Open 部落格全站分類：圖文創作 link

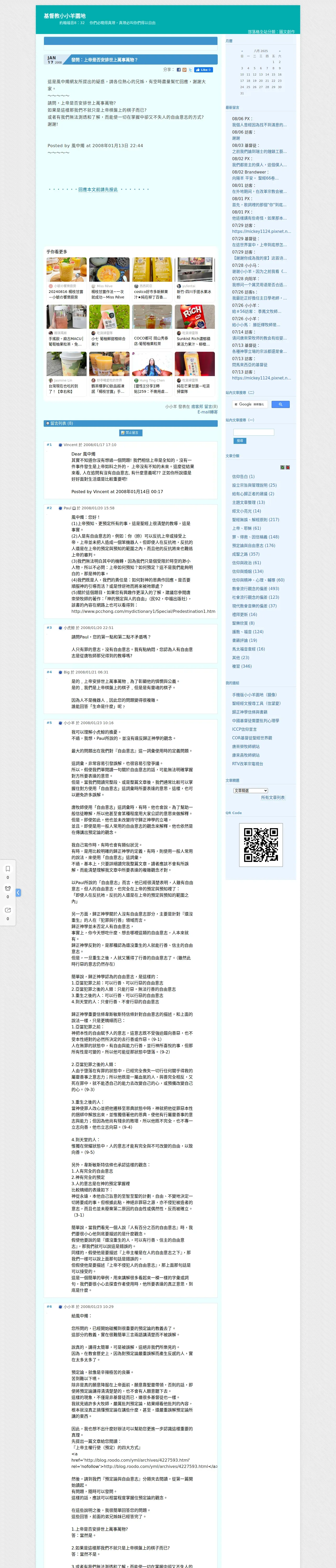271,32
